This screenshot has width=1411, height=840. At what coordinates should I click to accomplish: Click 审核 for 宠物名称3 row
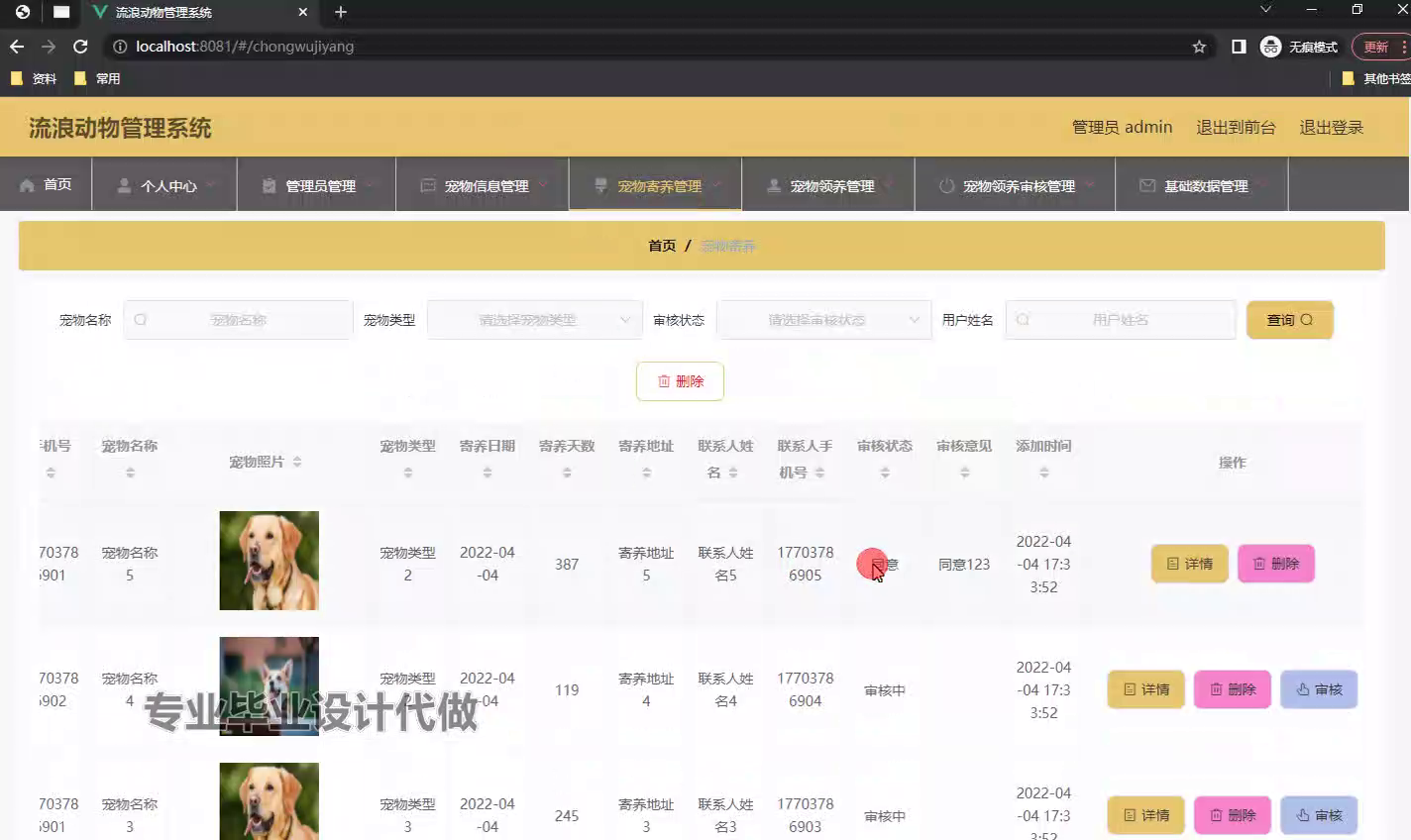1319,815
